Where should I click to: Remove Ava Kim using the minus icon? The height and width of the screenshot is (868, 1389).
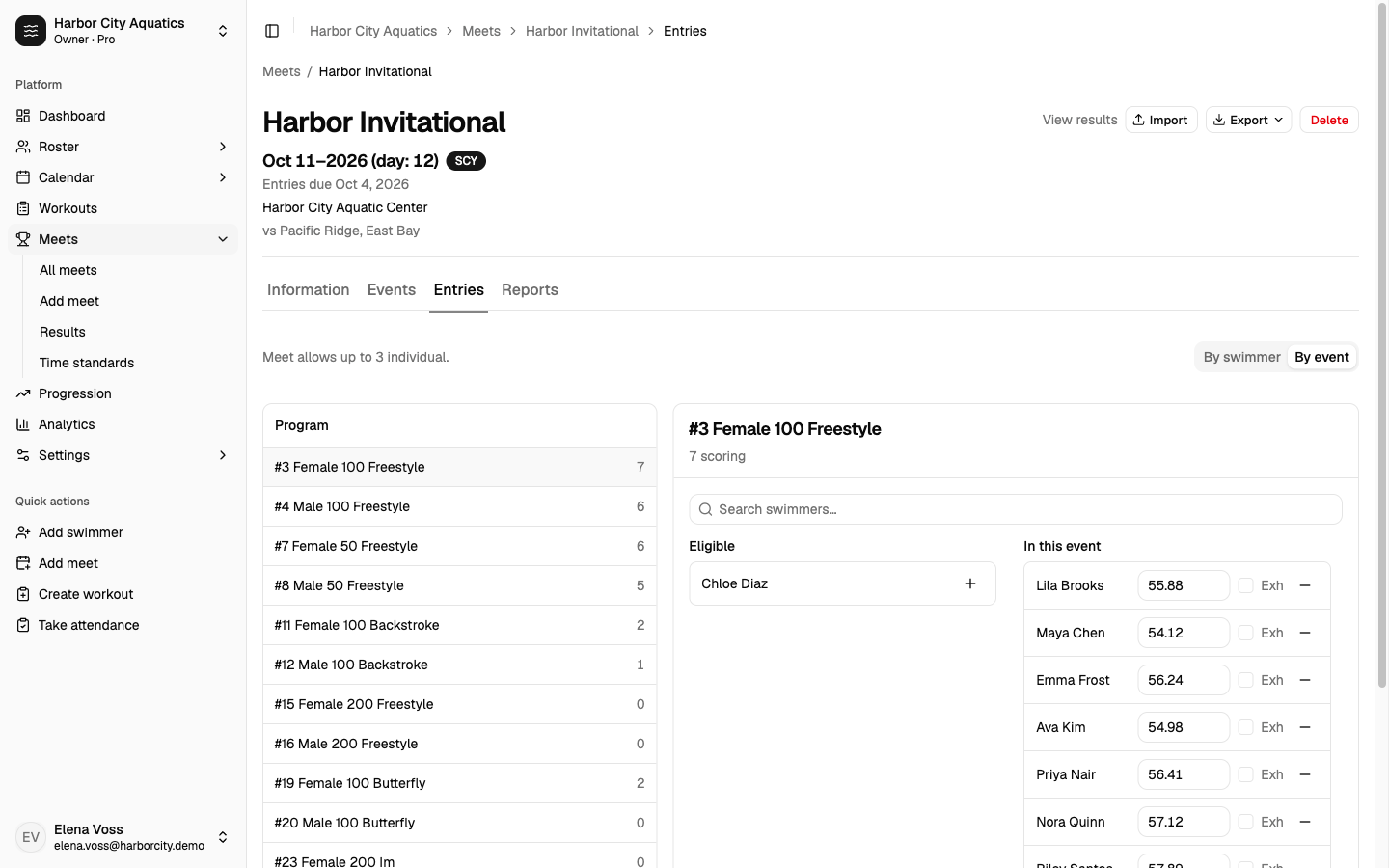[1305, 727]
